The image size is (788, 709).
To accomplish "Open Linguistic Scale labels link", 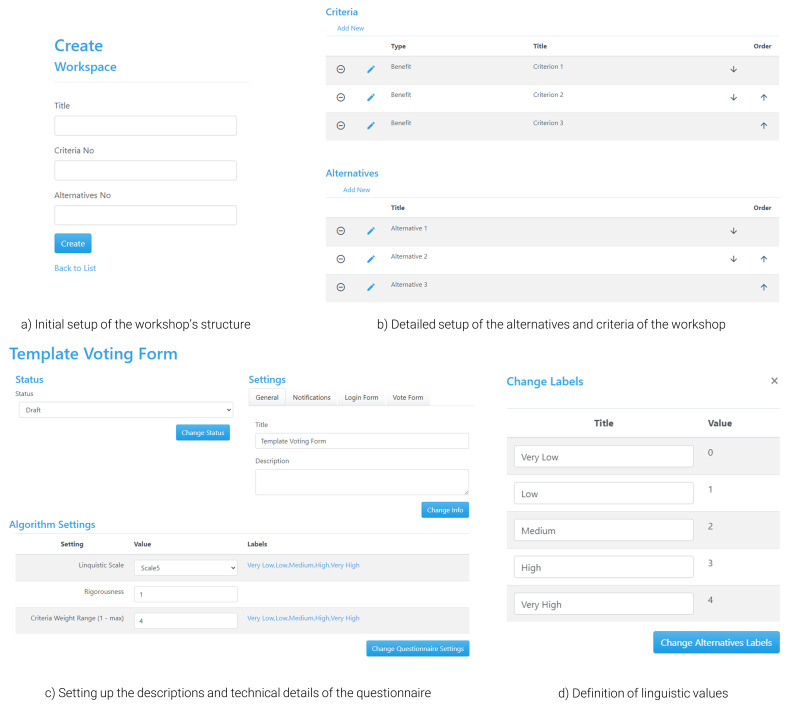I will click(304, 565).
